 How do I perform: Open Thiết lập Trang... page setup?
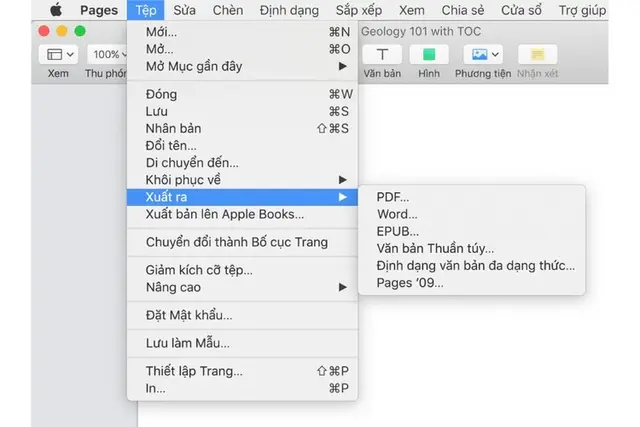point(242,371)
